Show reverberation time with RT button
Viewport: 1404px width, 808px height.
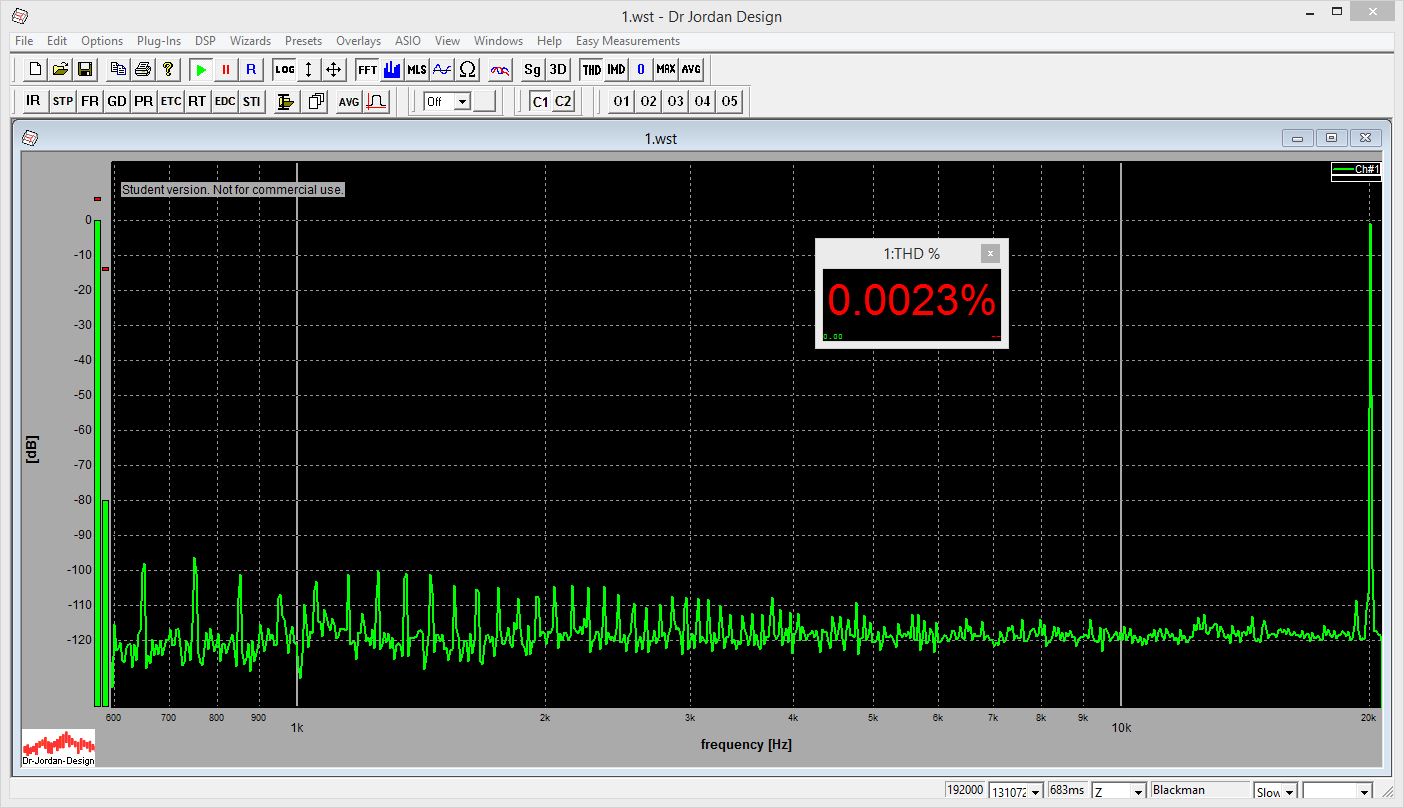(198, 101)
